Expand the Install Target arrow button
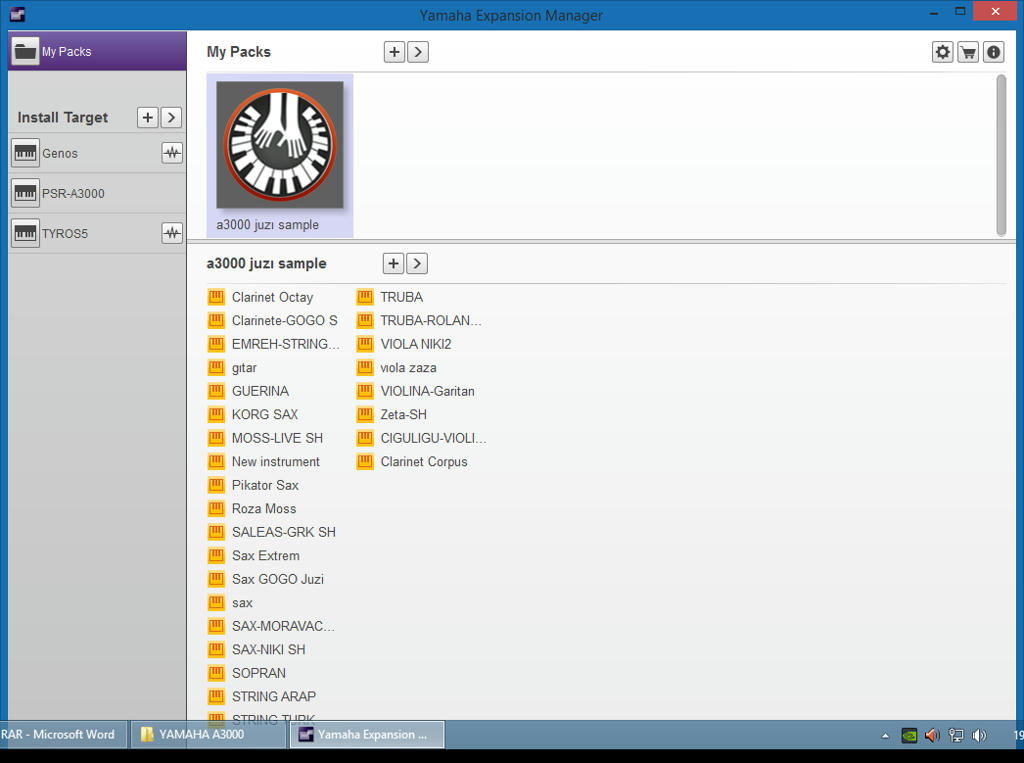This screenshot has height=763, width=1024. coord(171,118)
